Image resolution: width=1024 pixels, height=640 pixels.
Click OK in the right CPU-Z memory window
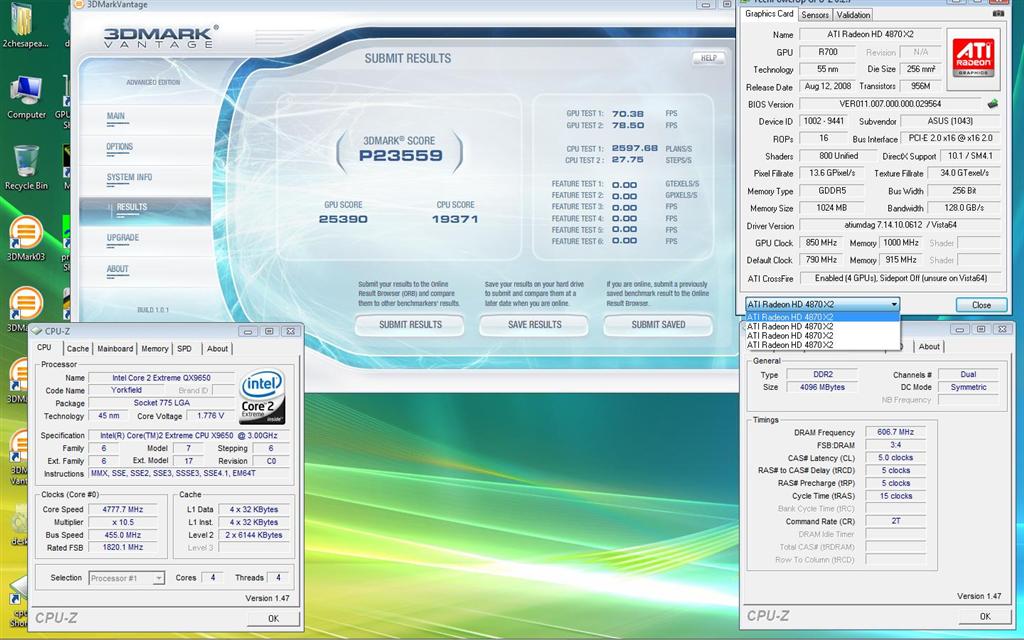pos(985,616)
